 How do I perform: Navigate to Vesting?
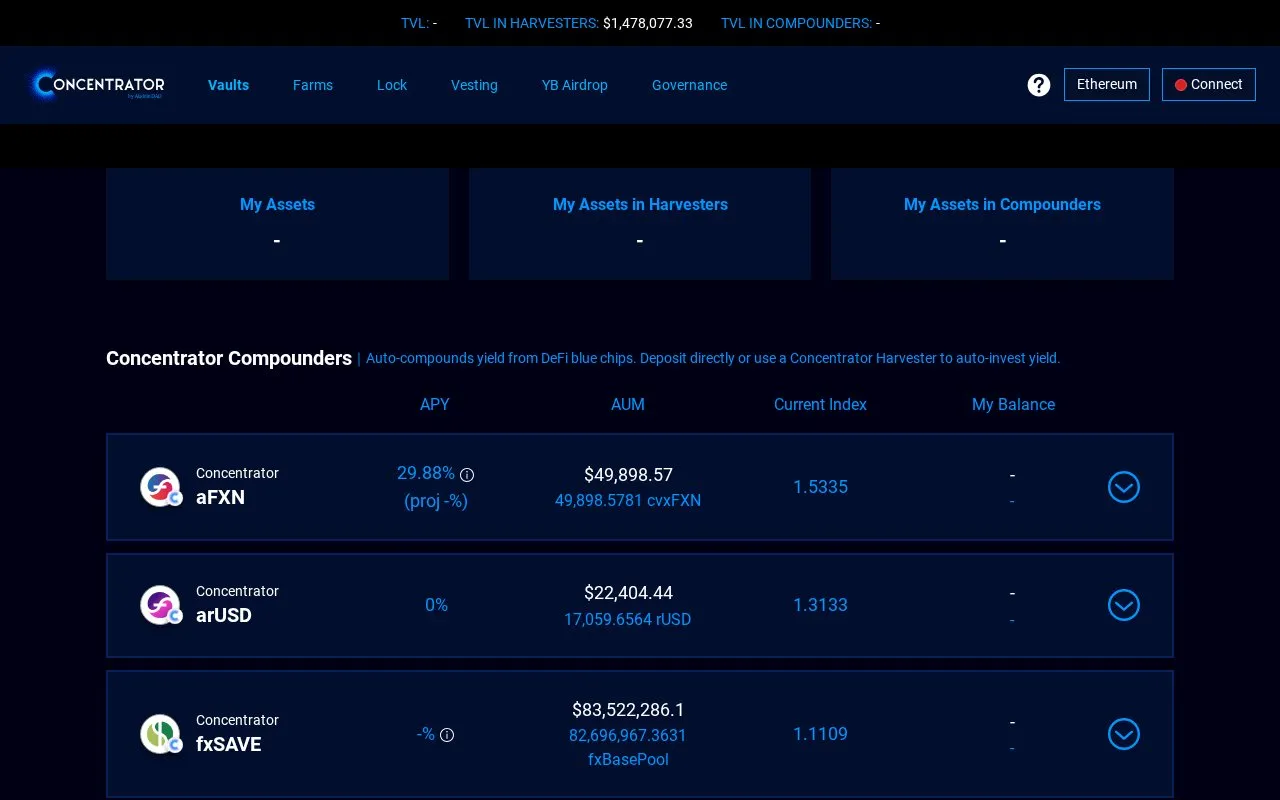pyautogui.click(x=474, y=85)
